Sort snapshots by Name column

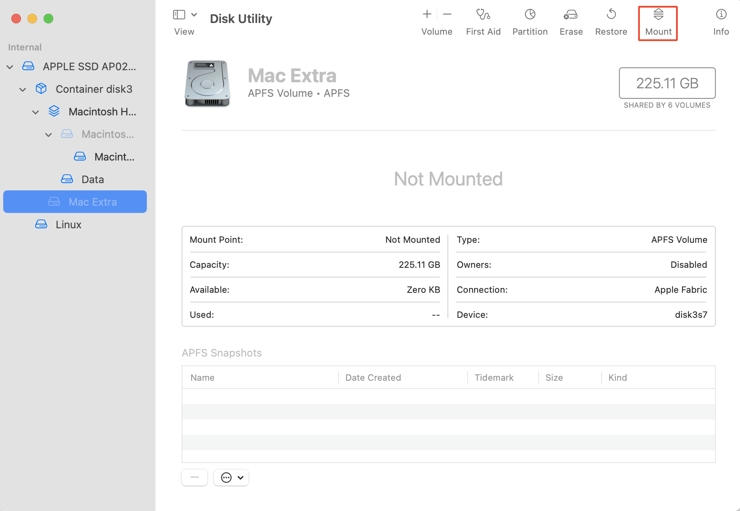[x=202, y=377]
